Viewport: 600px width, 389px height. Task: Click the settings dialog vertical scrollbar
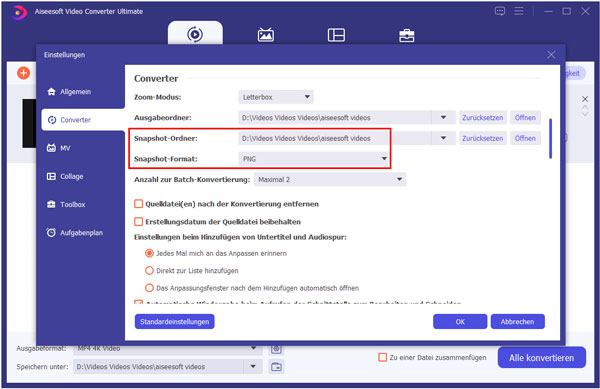[550, 138]
